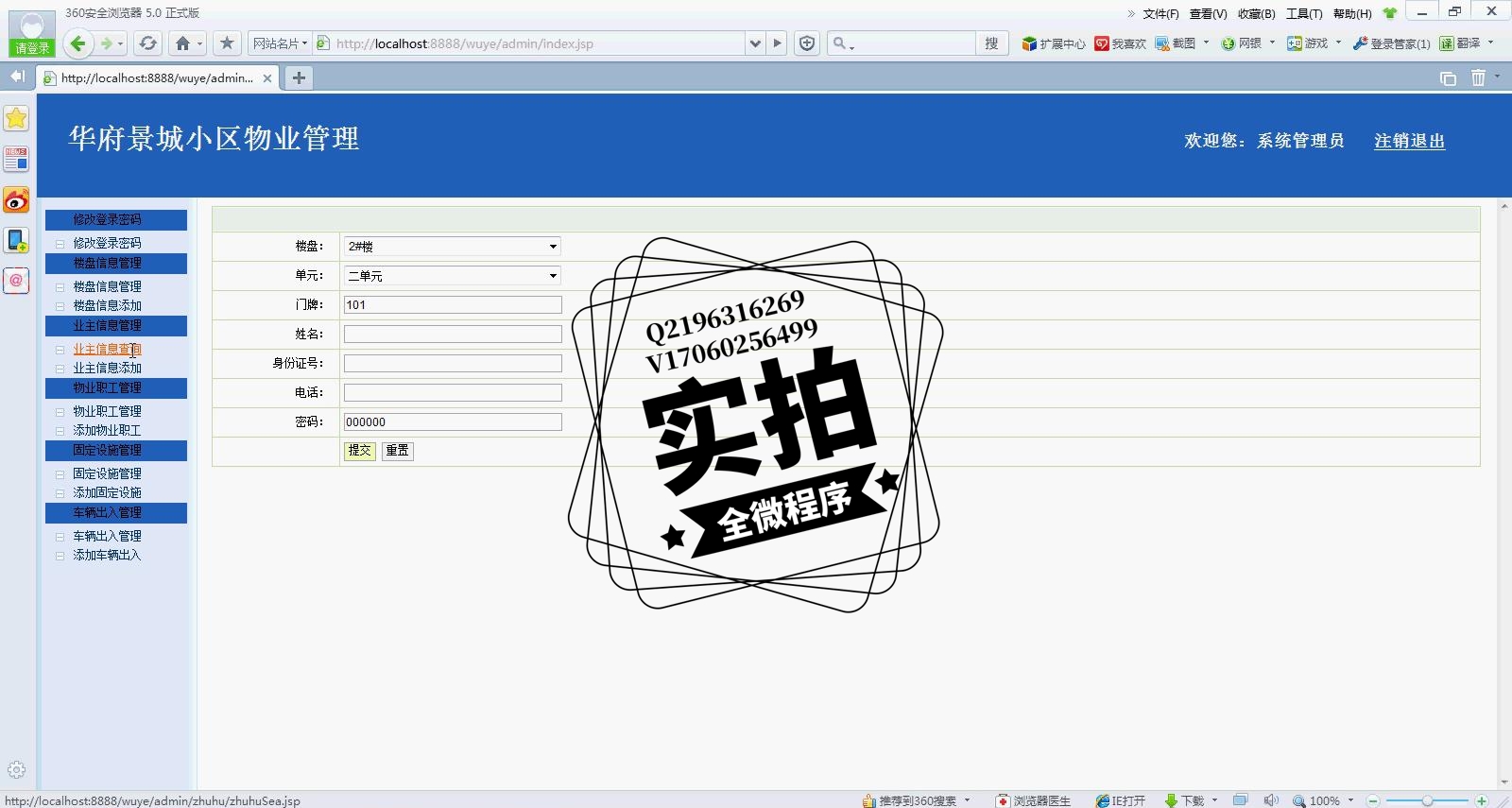The height and width of the screenshot is (808, 1512).
Task: Open 业主信息查询 link
Action: tap(107, 350)
